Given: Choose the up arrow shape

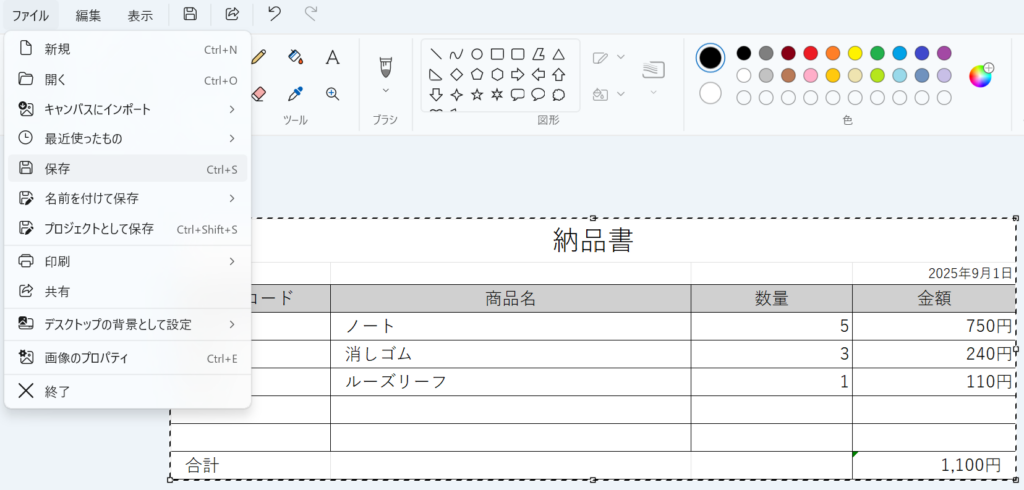Looking at the screenshot, I should click(x=558, y=74).
